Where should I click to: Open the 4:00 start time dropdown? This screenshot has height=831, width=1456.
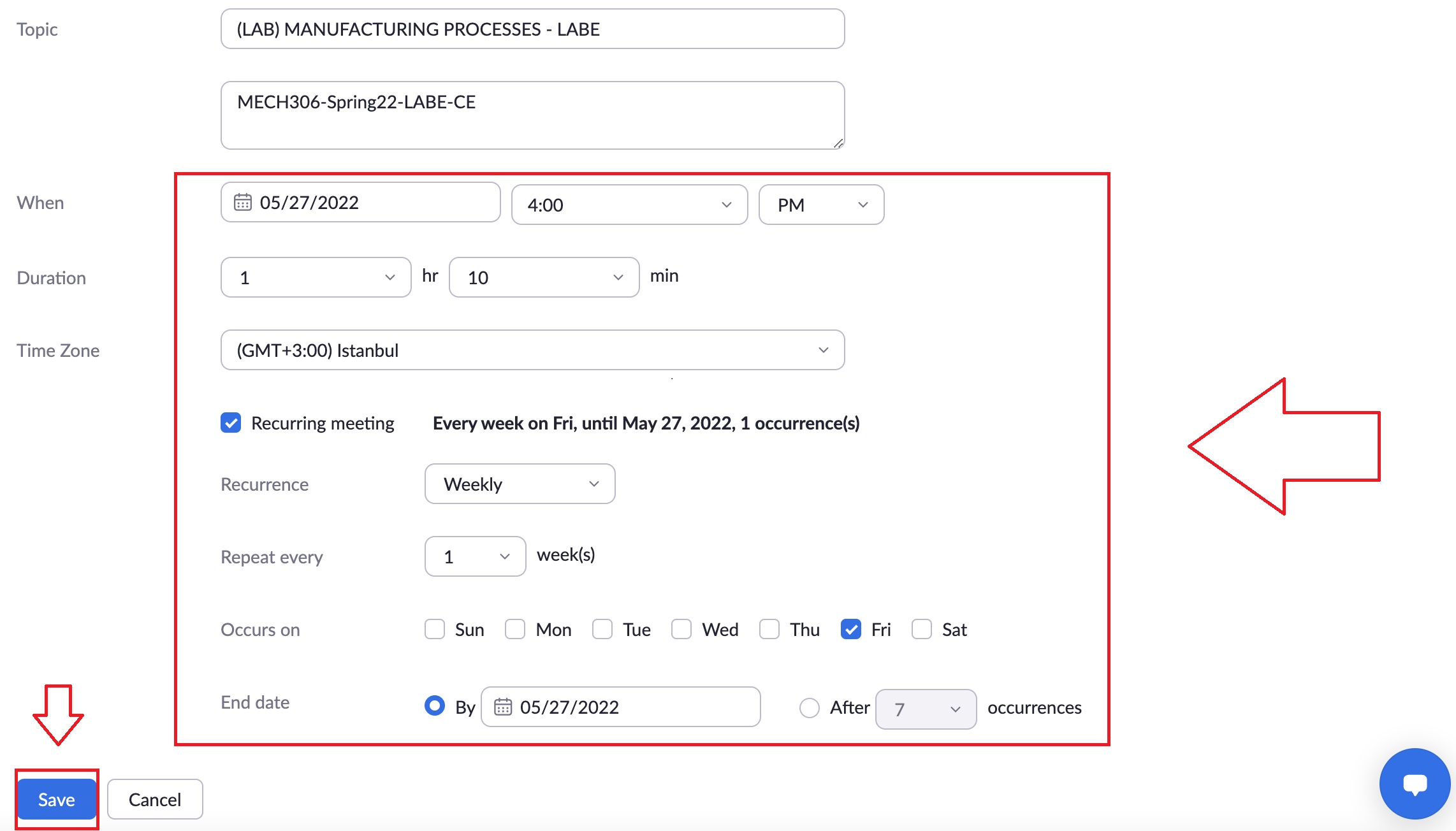629,205
